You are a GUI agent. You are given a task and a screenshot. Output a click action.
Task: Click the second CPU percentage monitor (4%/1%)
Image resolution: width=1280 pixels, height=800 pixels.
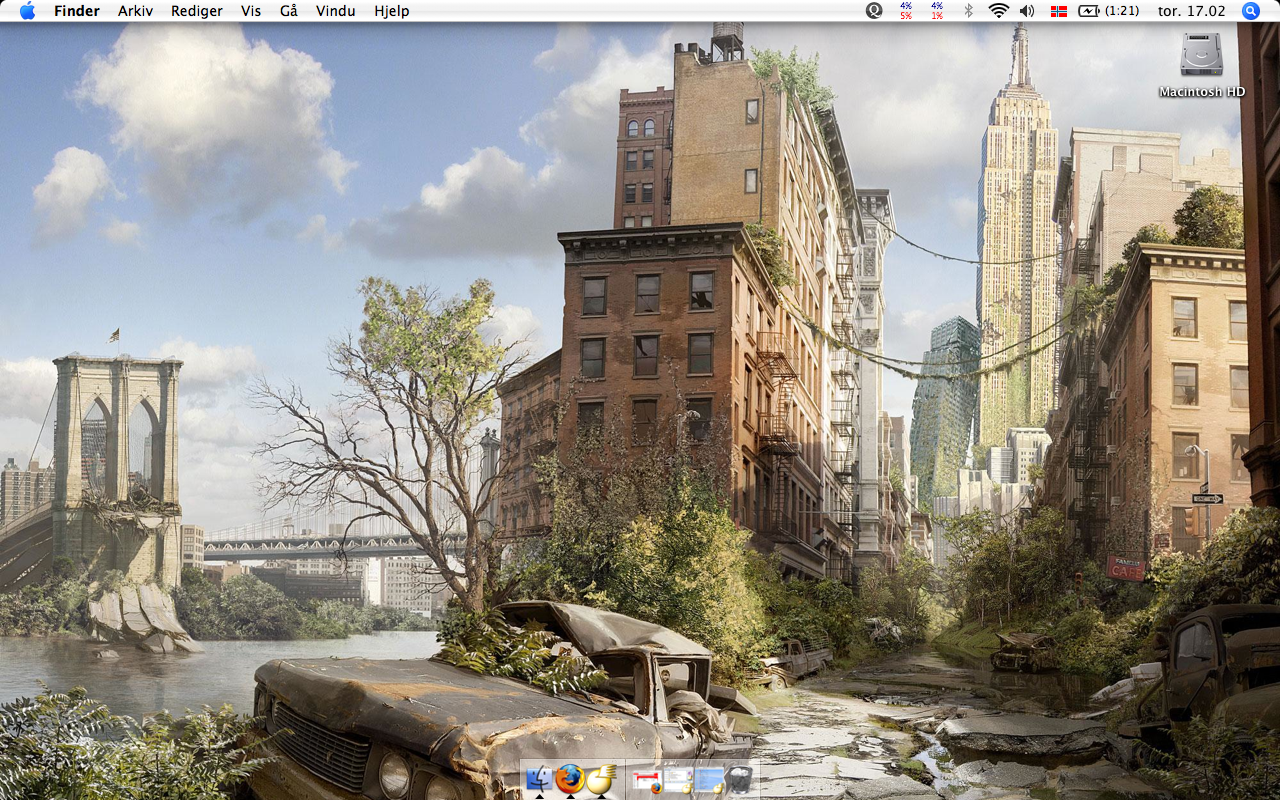(937, 11)
